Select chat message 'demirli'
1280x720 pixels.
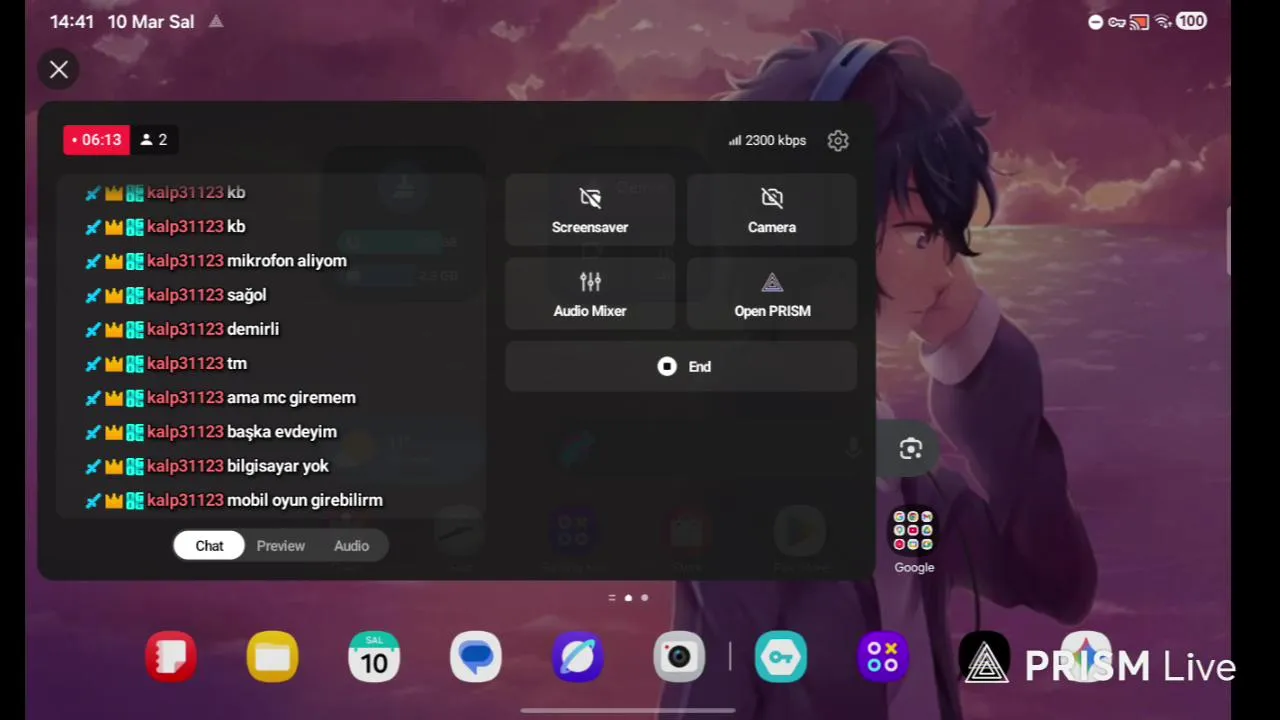253,329
